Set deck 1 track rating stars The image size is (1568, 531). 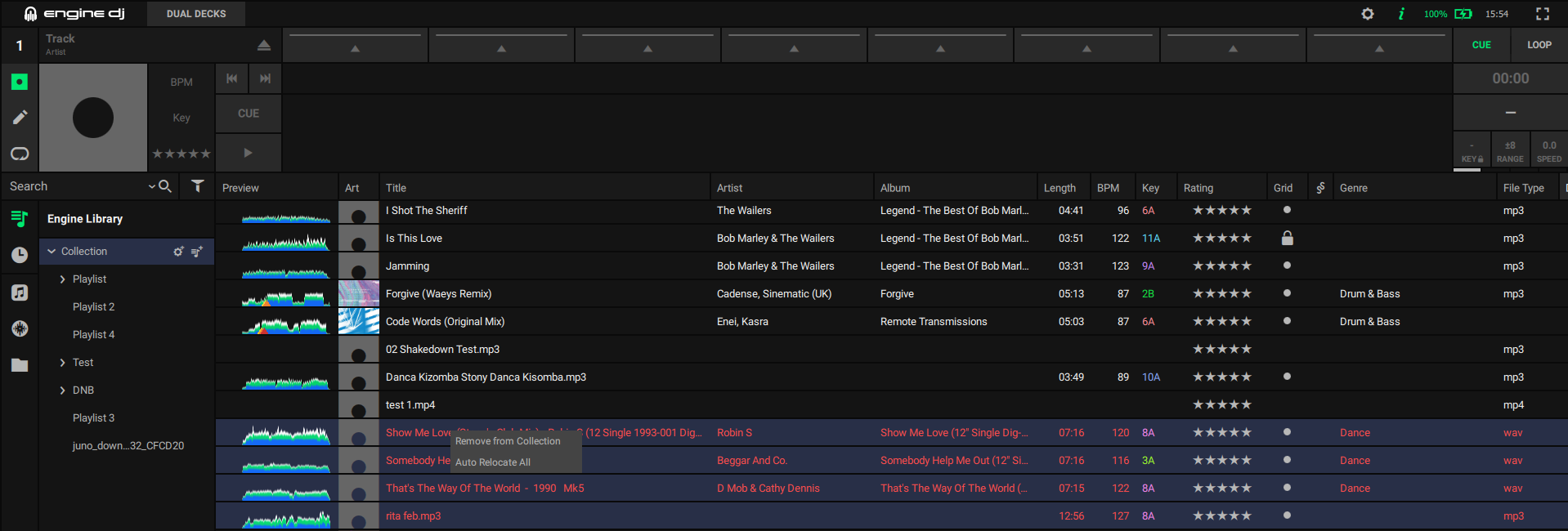[x=181, y=154]
